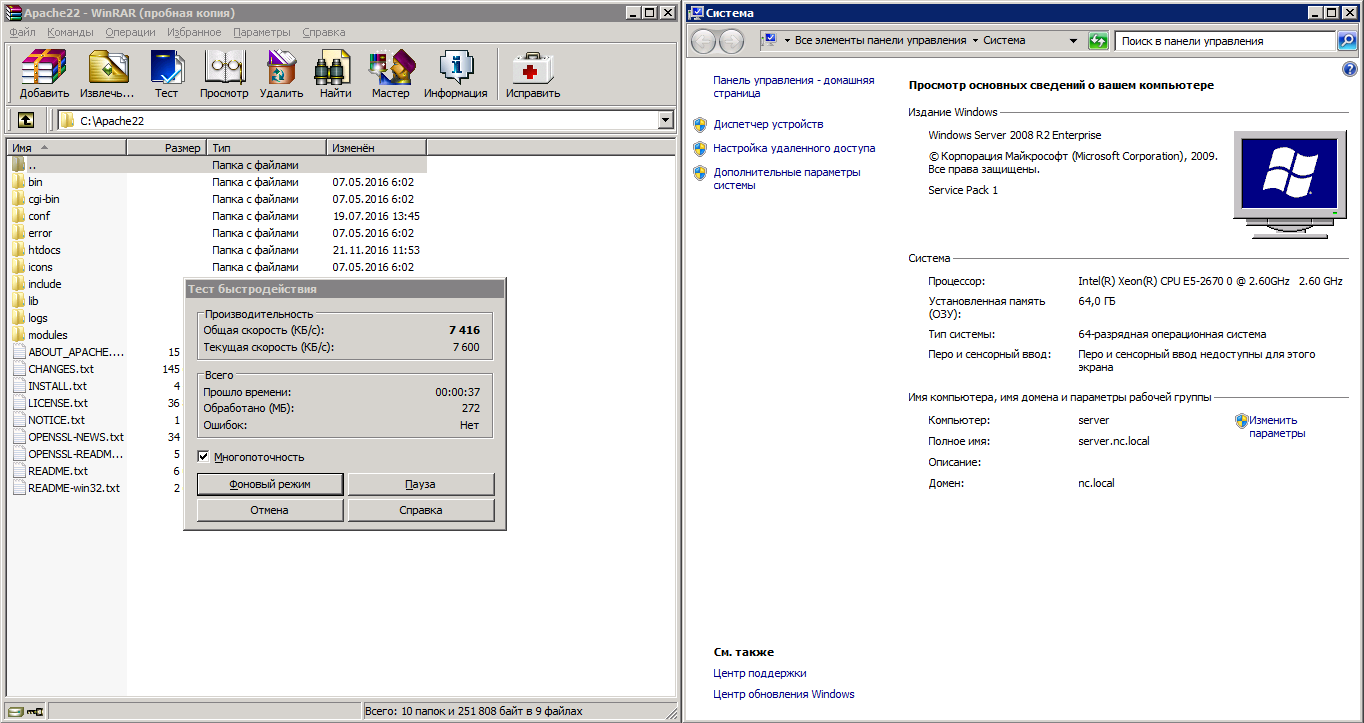Click the Система title bar icon
Screen dimensions: 1364x723
[x=696, y=13]
